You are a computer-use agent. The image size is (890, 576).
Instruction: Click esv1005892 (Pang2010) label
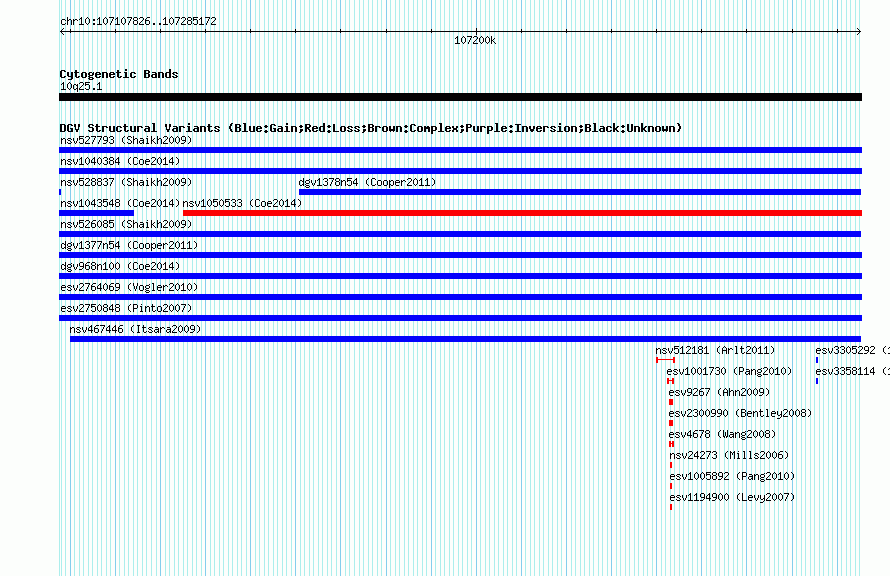point(732,476)
